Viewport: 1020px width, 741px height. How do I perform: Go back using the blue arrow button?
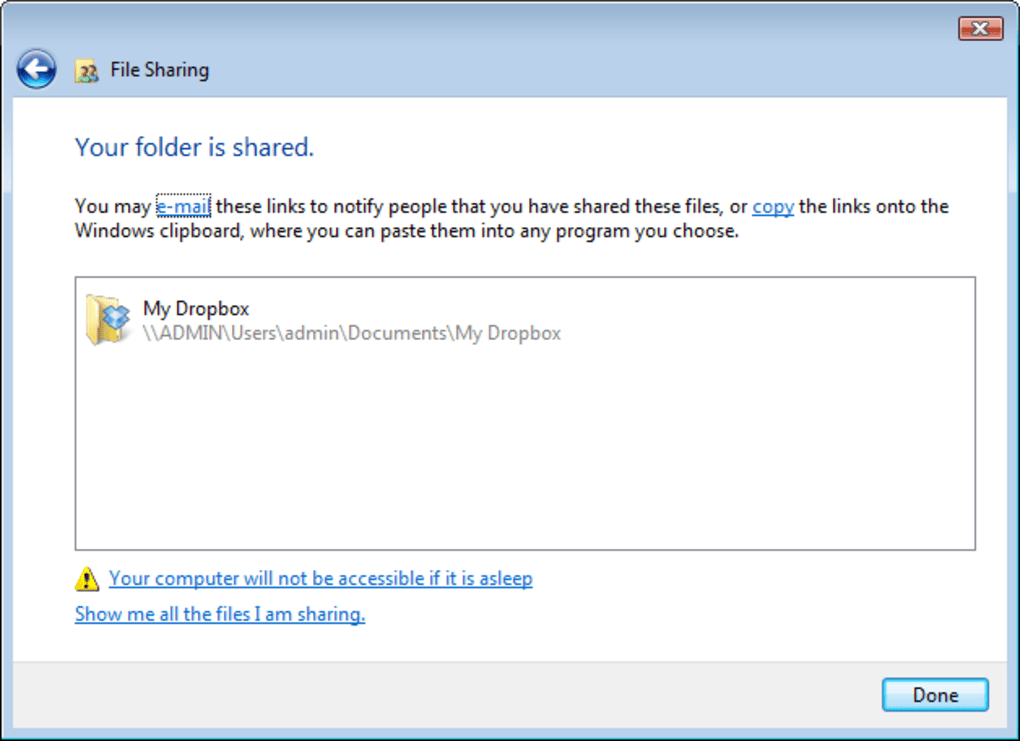pyautogui.click(x=36, y=69)
